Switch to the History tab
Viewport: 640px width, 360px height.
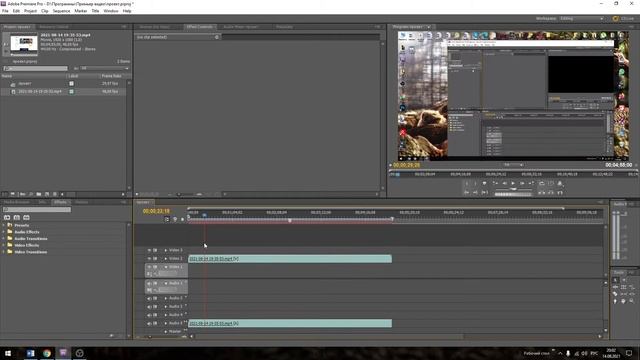point(81,202)
